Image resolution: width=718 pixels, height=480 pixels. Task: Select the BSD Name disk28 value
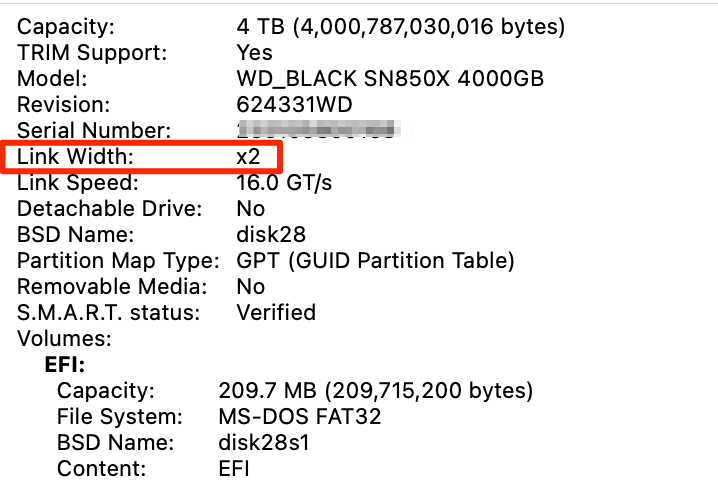coord(271,235)
